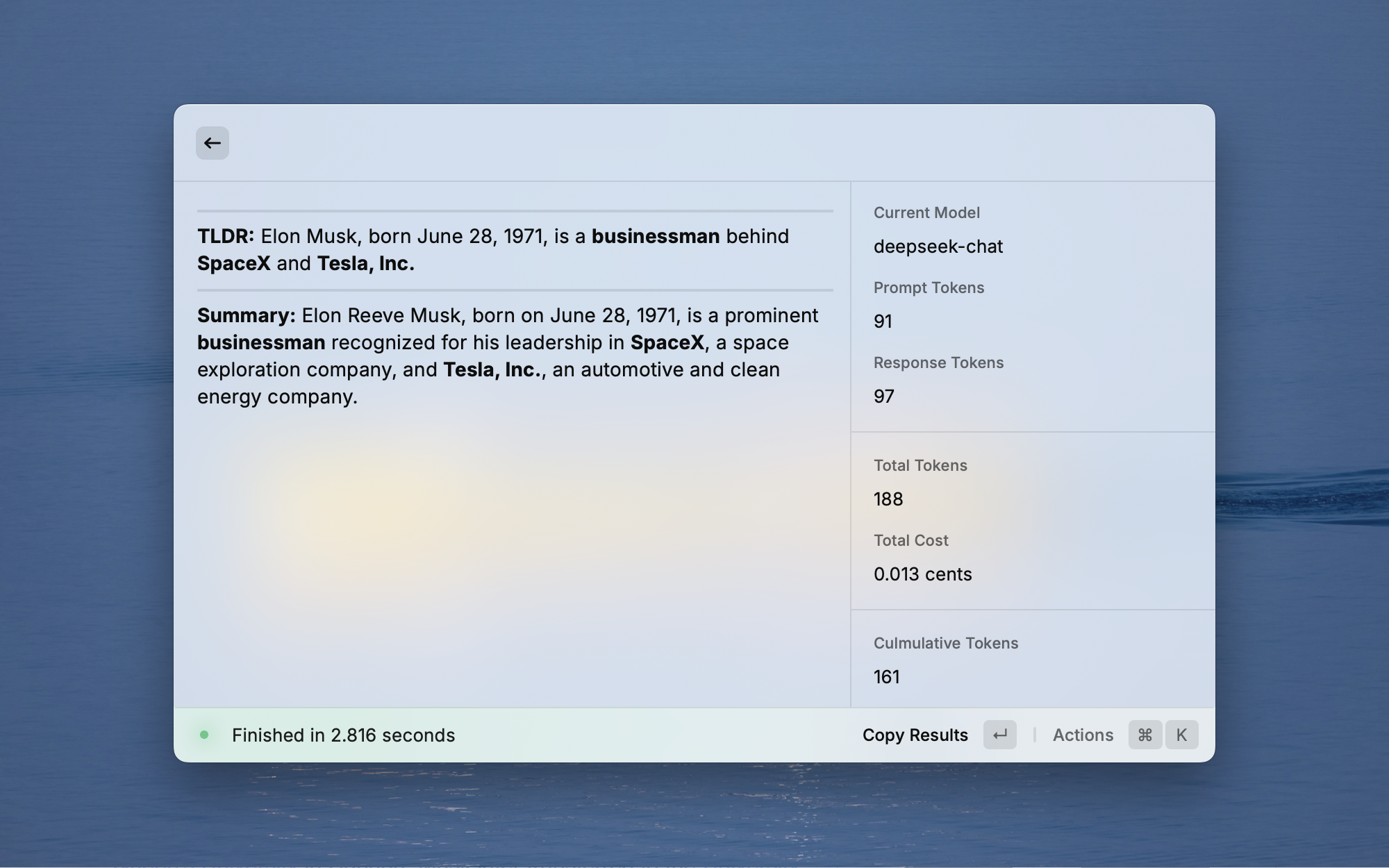Click the Return key icon
The width and height of the screenshot is (1389, 868).
[x=999, y=735]
